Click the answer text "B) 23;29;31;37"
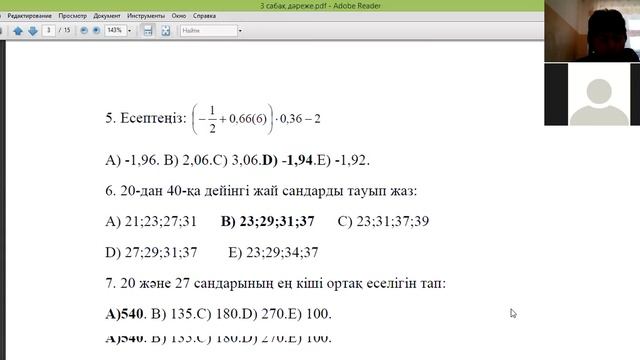Viewport: 640px width, 360px height. (267, 221)
